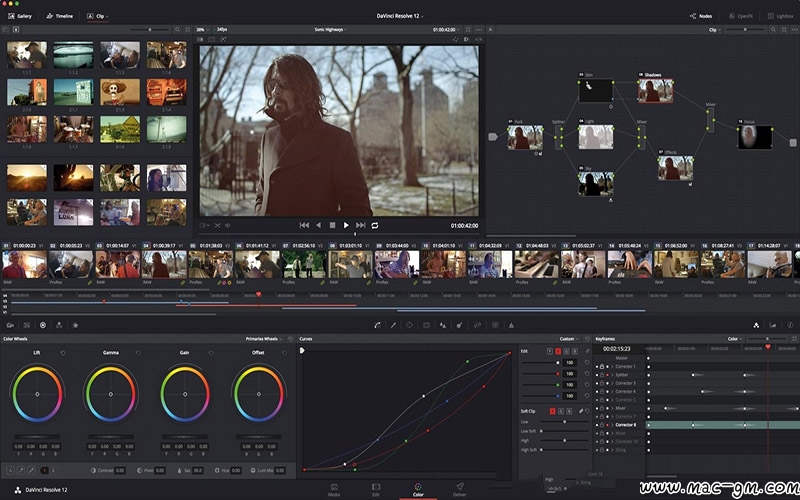Screen dimensions: 800x500
Task: Open the RGB Mixer palette icon
Action: pyautogui.click(x=59, y=325)
